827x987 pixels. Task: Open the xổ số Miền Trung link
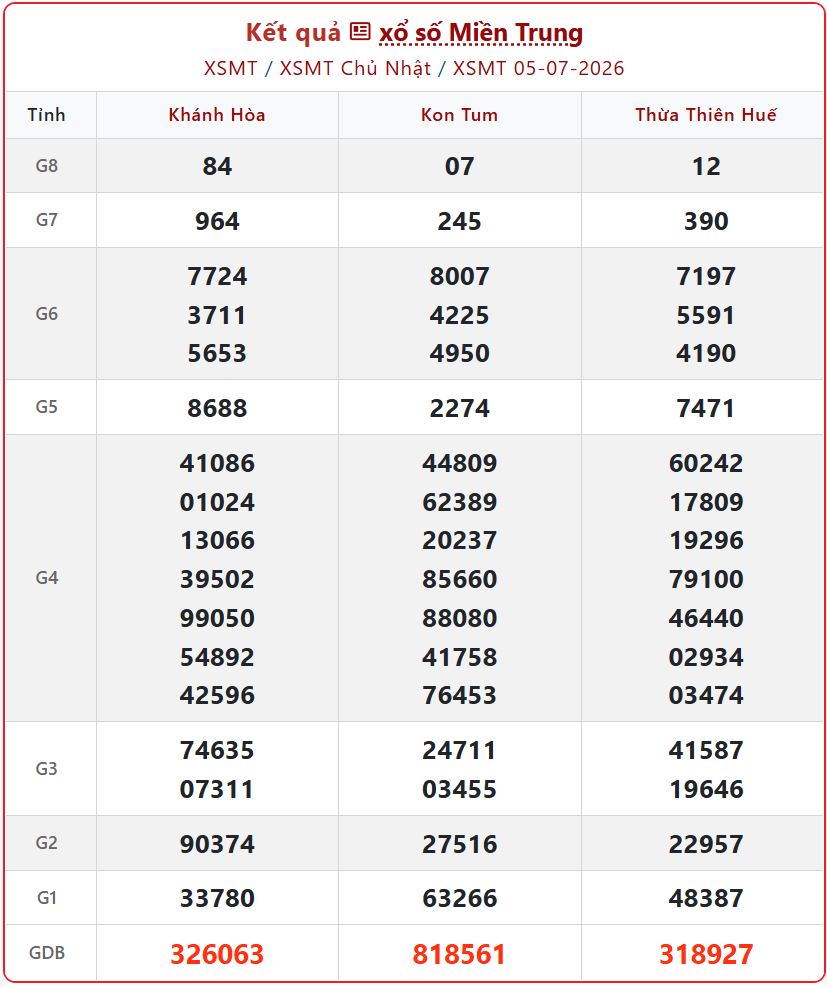click(481, 33)
